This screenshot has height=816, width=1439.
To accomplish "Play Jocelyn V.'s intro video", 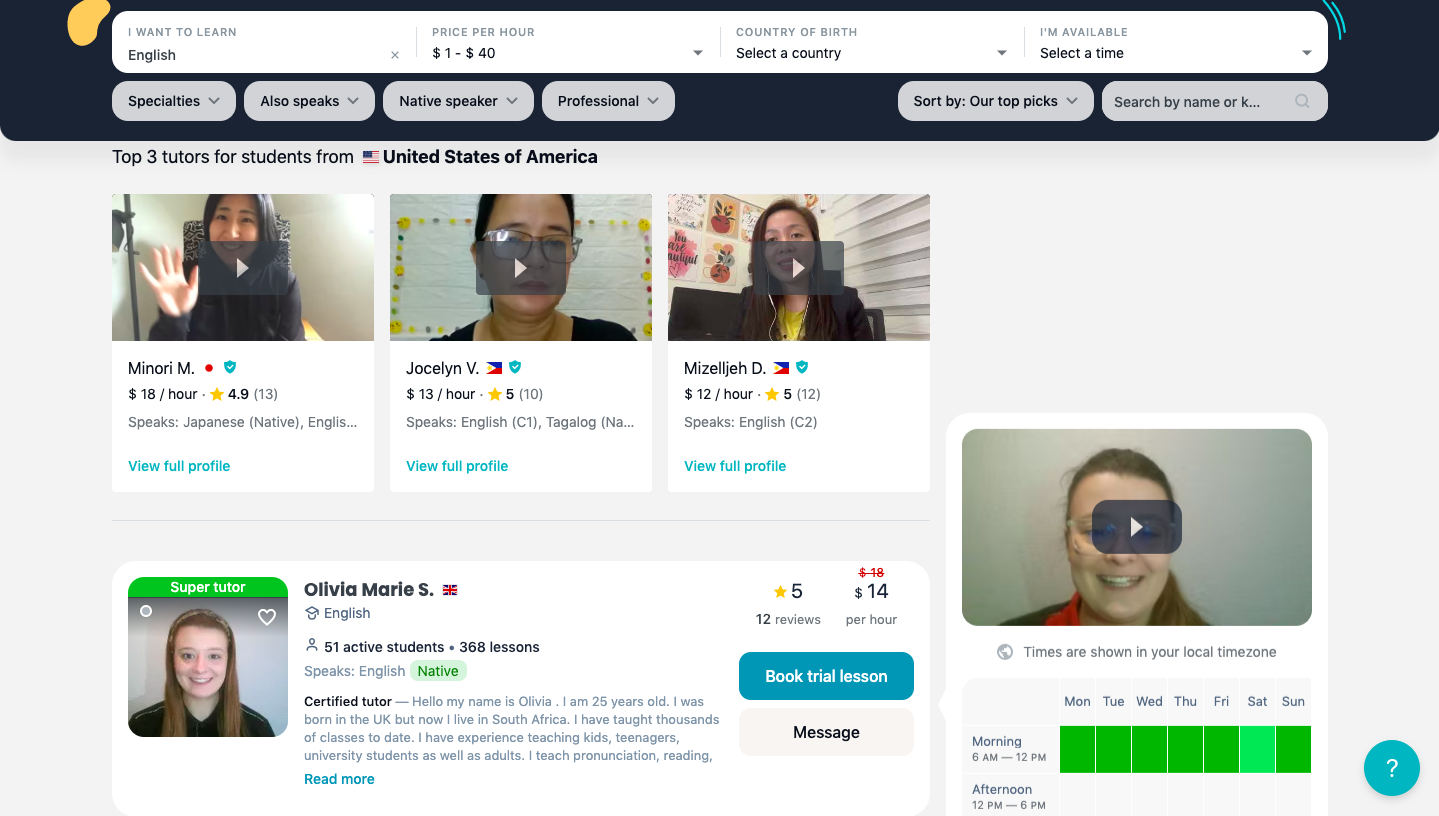I will point(520,268).
